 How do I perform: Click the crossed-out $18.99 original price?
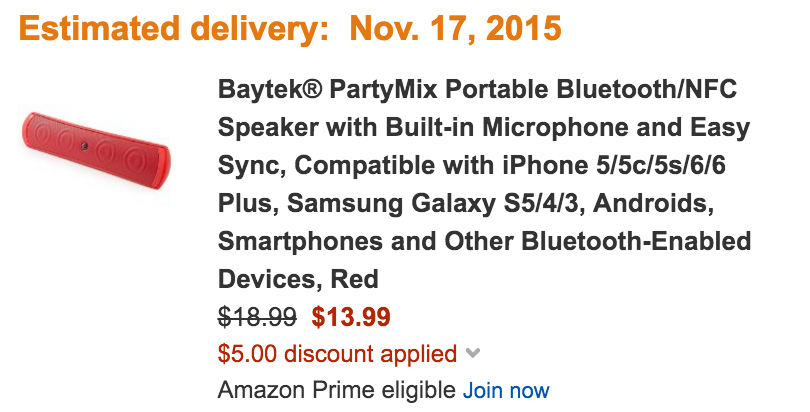click(x=257, y=317)
